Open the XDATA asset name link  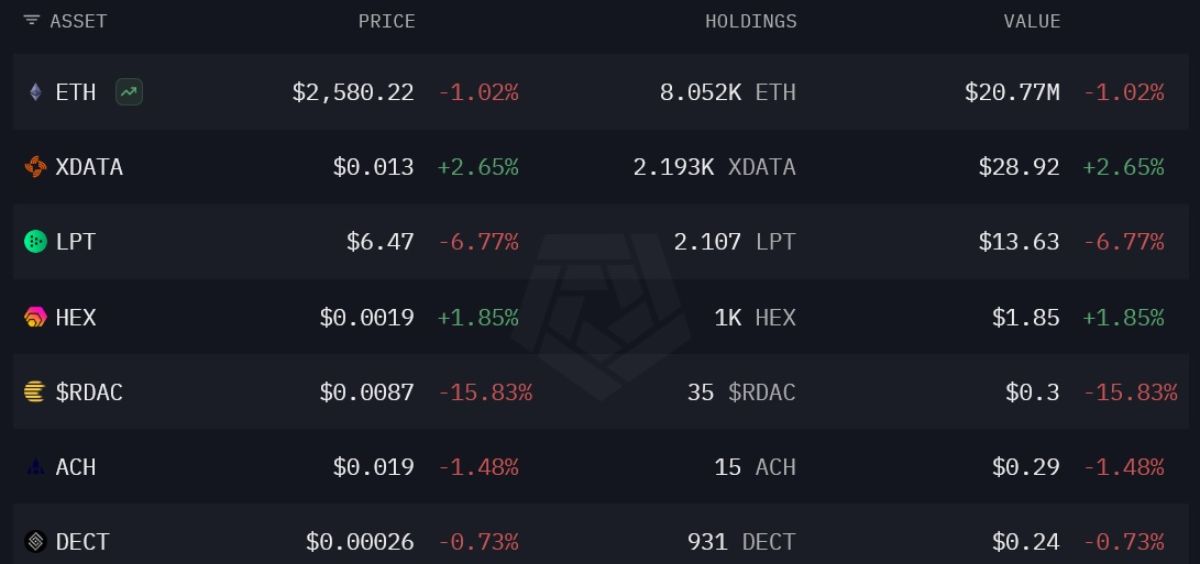pyautogui.click(x=89, y=167)
